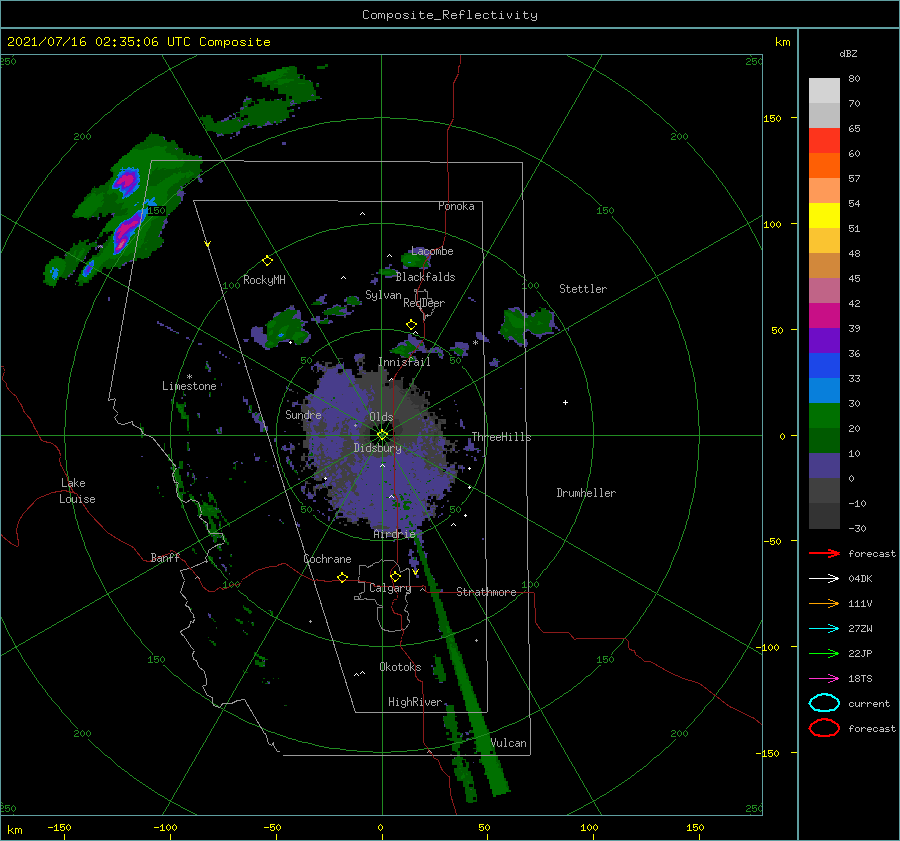Viewport: 900px width, 841px height.
Task: Click the red forecast arrow in legend
Action: tap(824, 553)
